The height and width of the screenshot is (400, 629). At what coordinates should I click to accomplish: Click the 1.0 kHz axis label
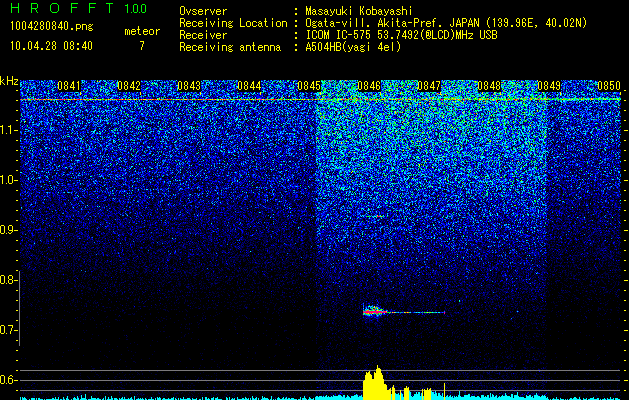tap(9, 180)
